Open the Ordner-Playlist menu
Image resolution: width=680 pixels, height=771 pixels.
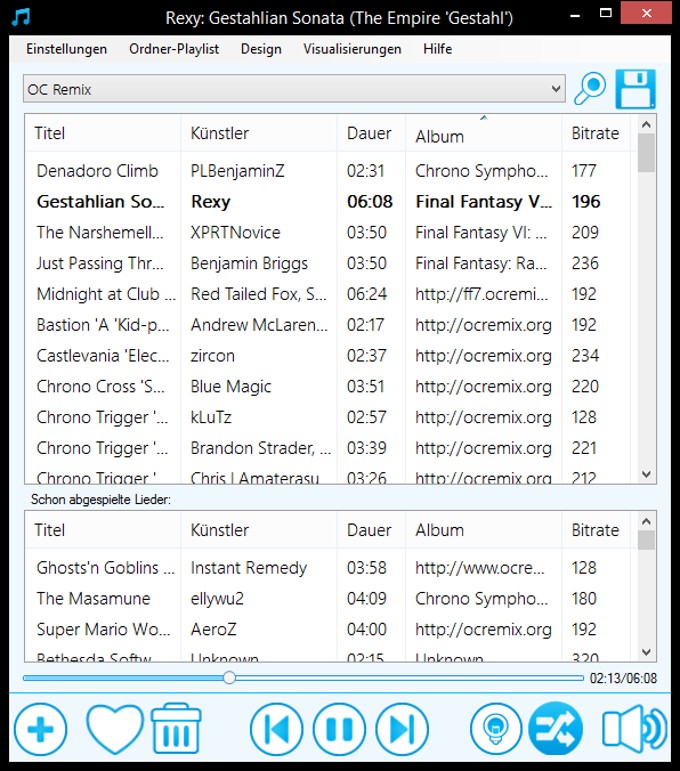pyautogui.click(x=174, y=49)
